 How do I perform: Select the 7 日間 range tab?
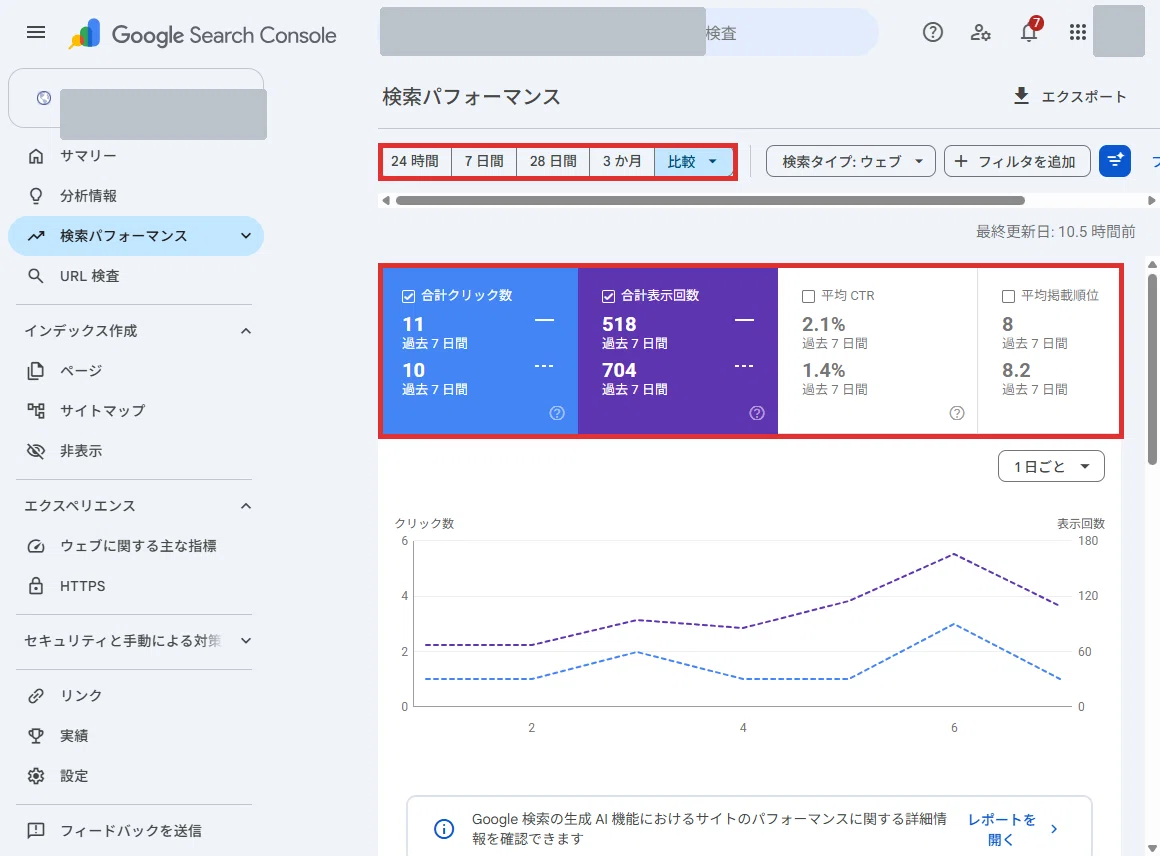(484, 161)
